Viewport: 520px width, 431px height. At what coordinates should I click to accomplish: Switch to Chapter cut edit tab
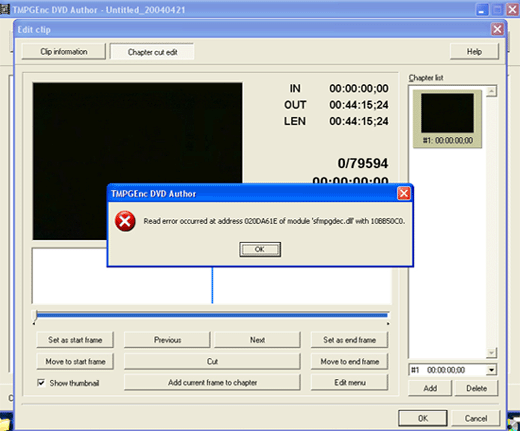152,52
